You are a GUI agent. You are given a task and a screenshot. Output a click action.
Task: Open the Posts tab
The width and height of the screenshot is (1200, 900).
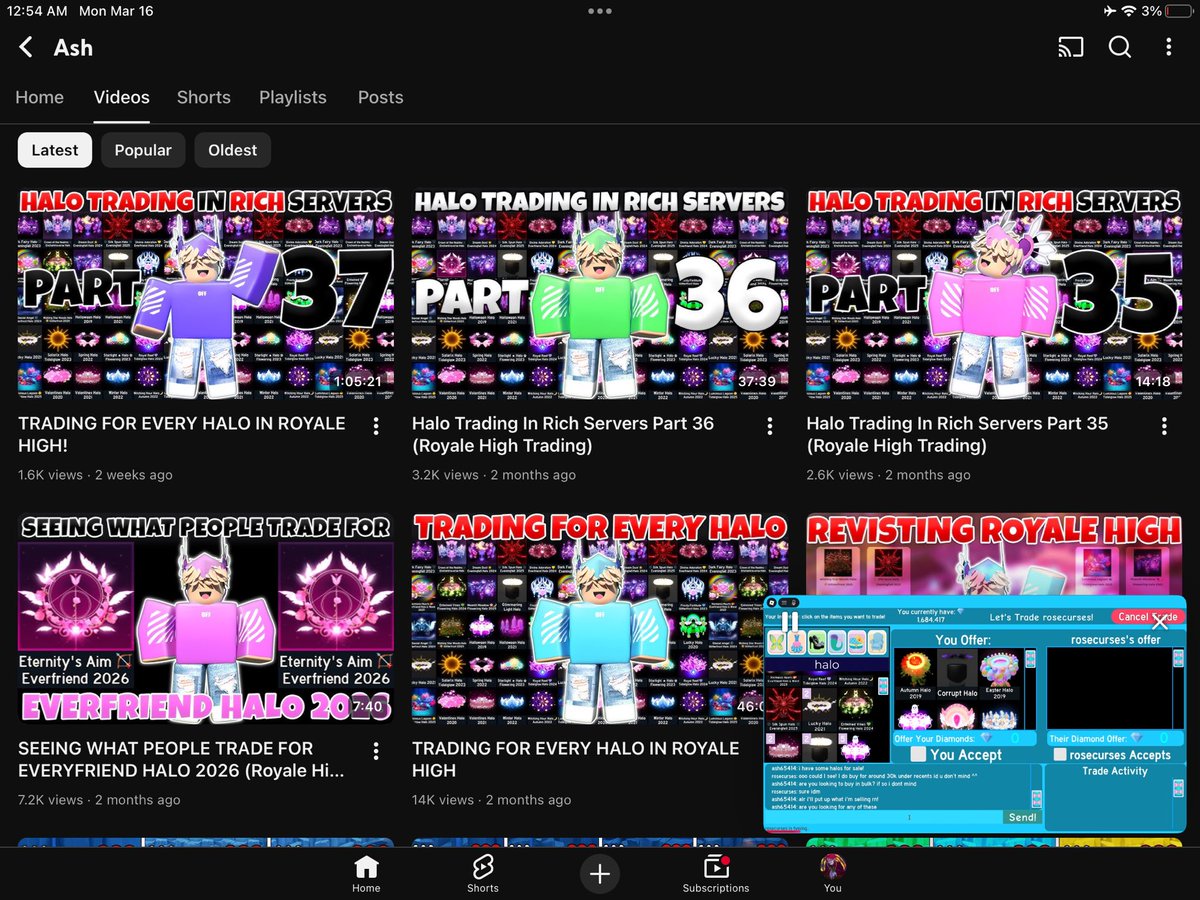pos(381,97)
